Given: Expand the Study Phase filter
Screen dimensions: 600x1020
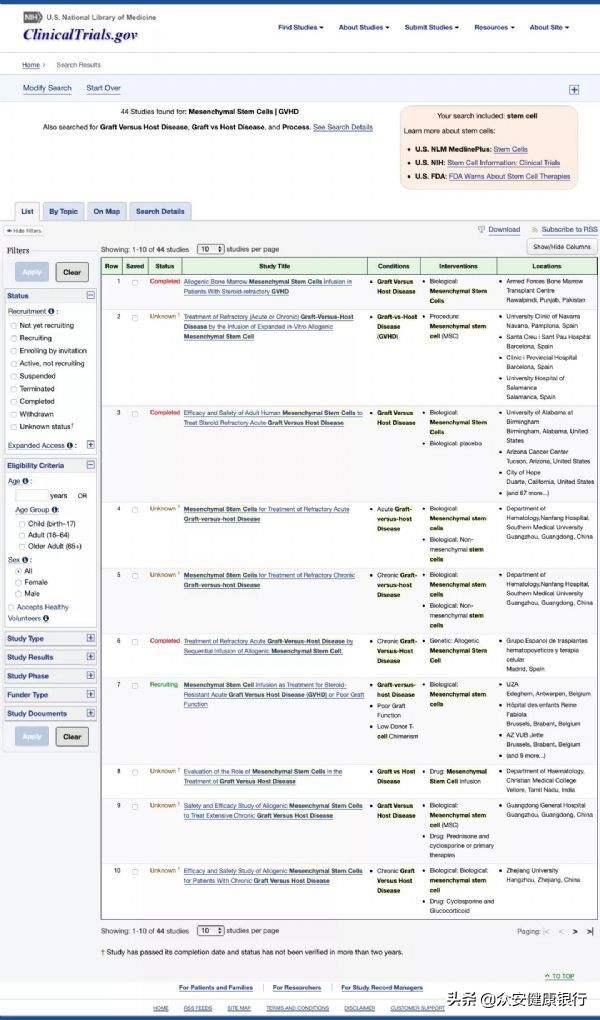Looking at the screenshot, I should click(90, 676).
